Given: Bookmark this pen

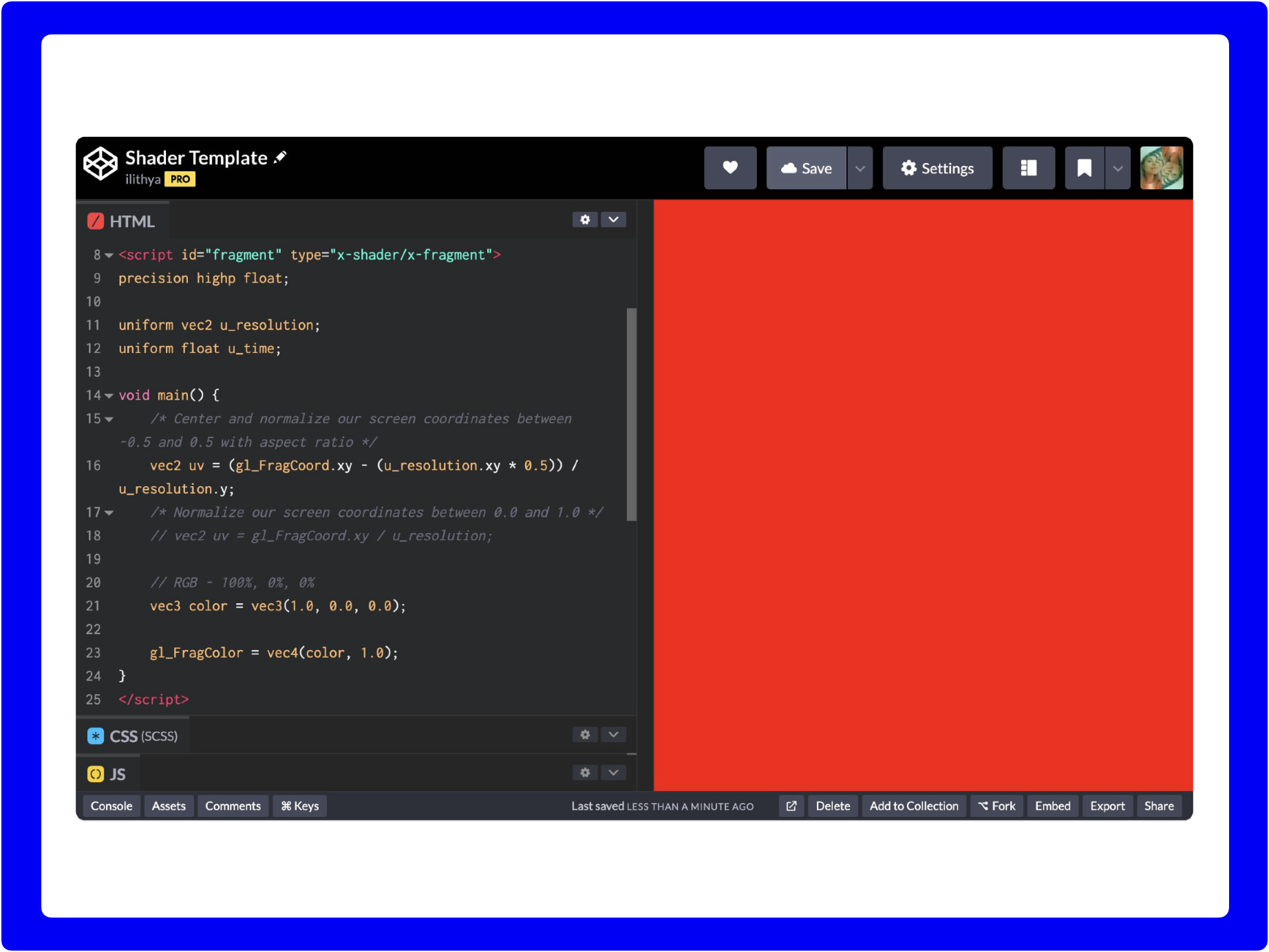Looking at the screenshot, I should 1084,168.
